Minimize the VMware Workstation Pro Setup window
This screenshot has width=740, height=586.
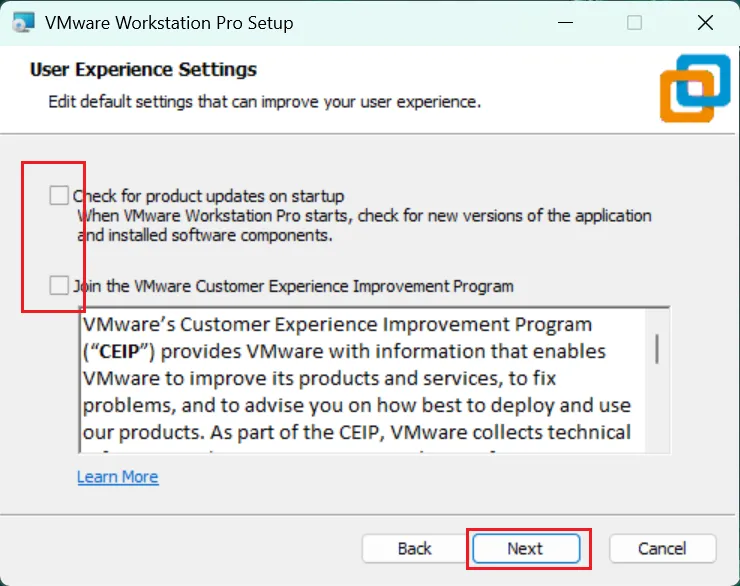(x=565, y=22)
